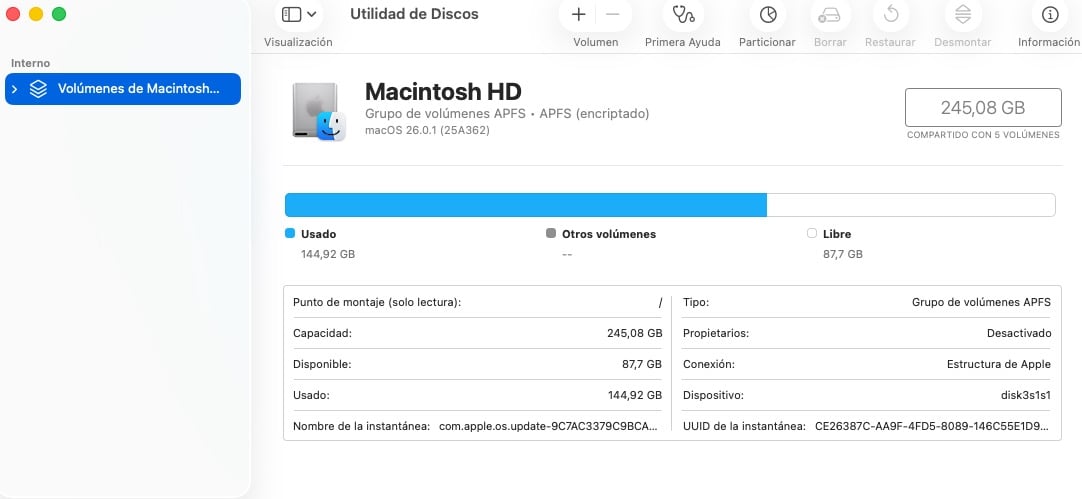The width and height of the screenshot is (1082, 499).
Task: Click the Borrar erase disk icon
Action: pos(830,15)
